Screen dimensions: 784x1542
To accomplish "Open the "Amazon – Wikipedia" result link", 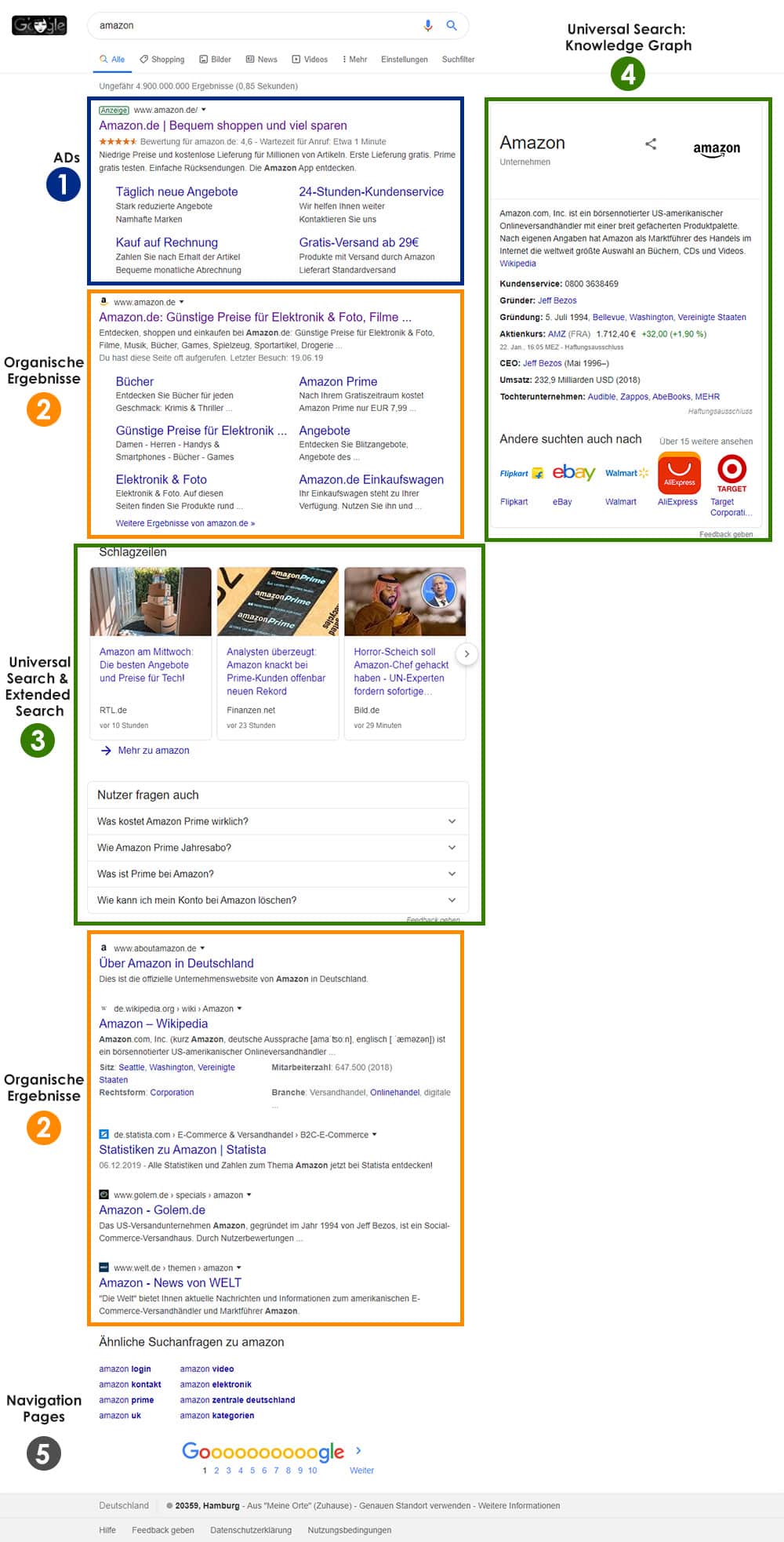I will pyautogui.click(x=154, y=1024).
